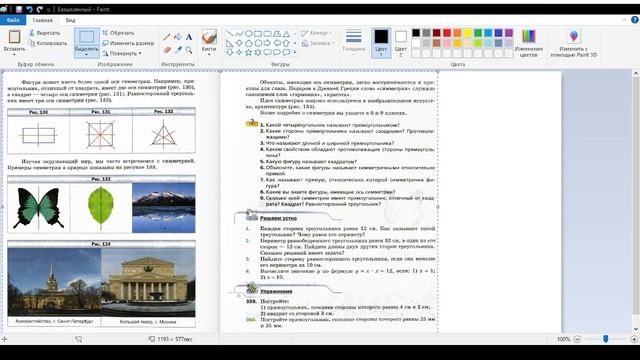Open Изменить с помощью Paint 3D
This screenshot has height=360, width=640.
click(x=573, y=43)
